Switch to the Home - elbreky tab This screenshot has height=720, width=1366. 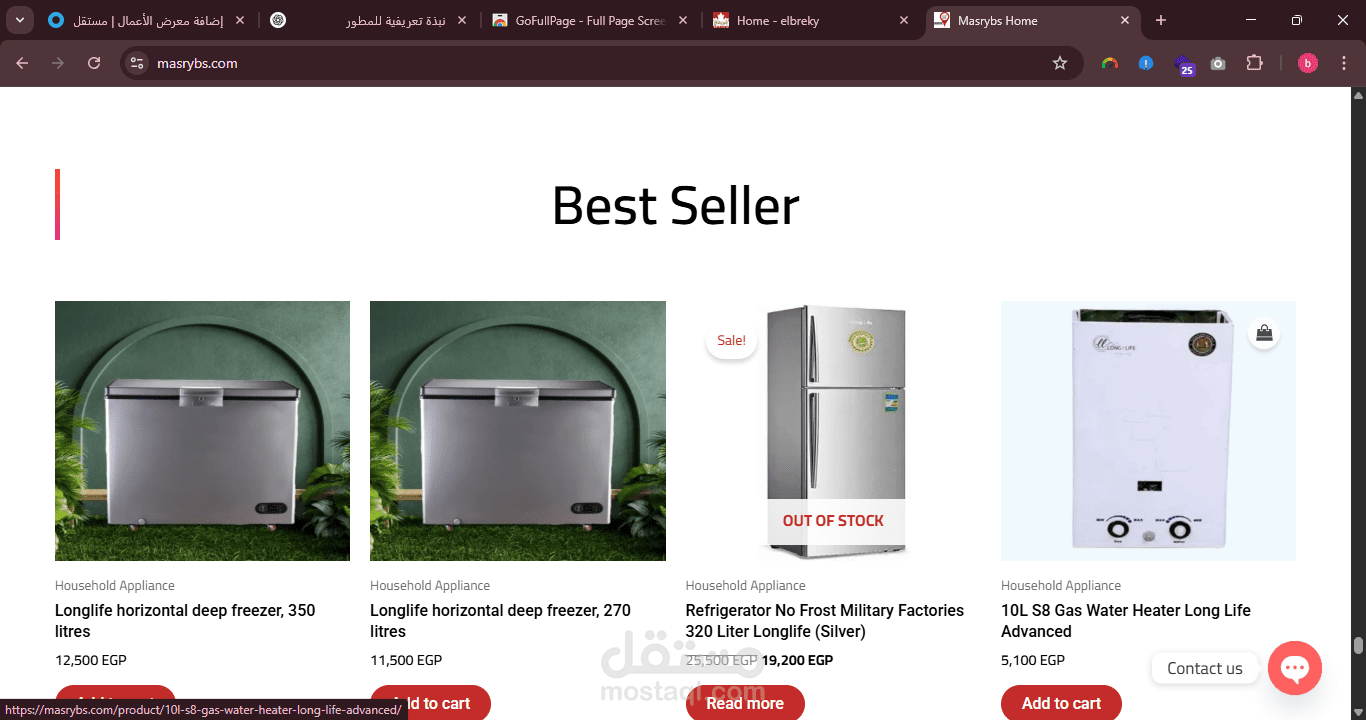pyautogui.click(x=812, y=20)
